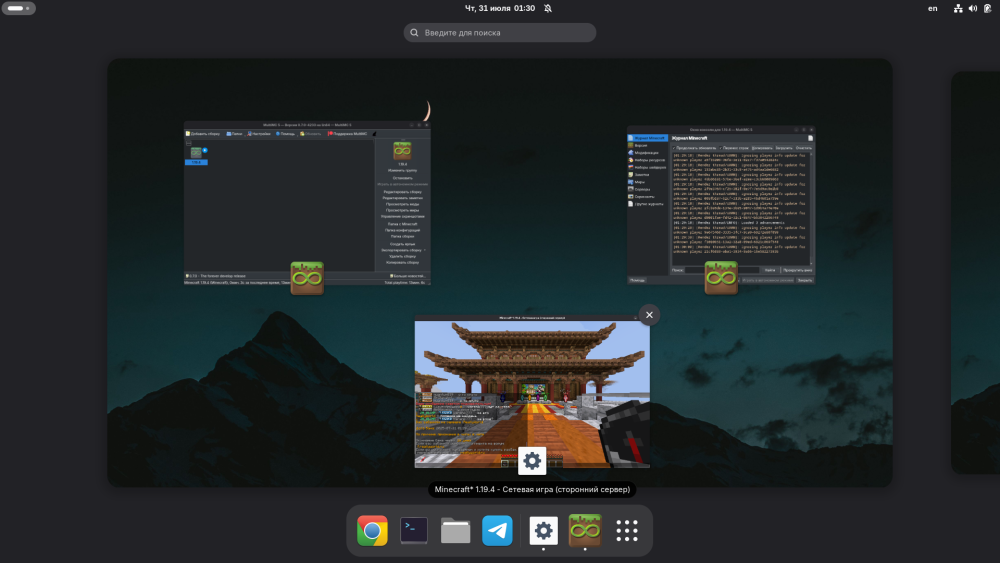Show the applications grid from the dock
The image size is (1000, 563).
click(x=627, y=530)
